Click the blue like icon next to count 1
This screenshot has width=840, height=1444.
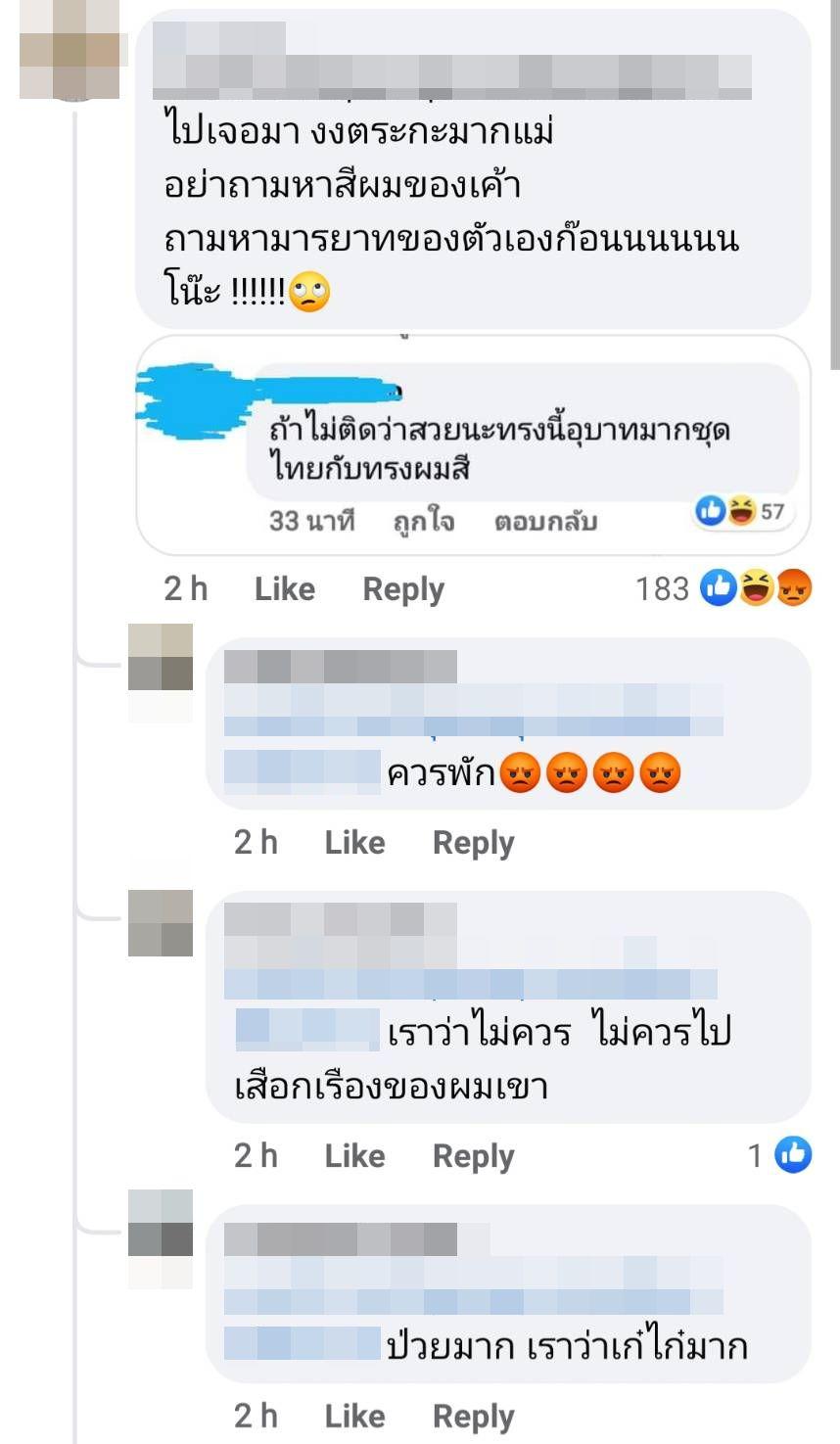click(793, 1155)
